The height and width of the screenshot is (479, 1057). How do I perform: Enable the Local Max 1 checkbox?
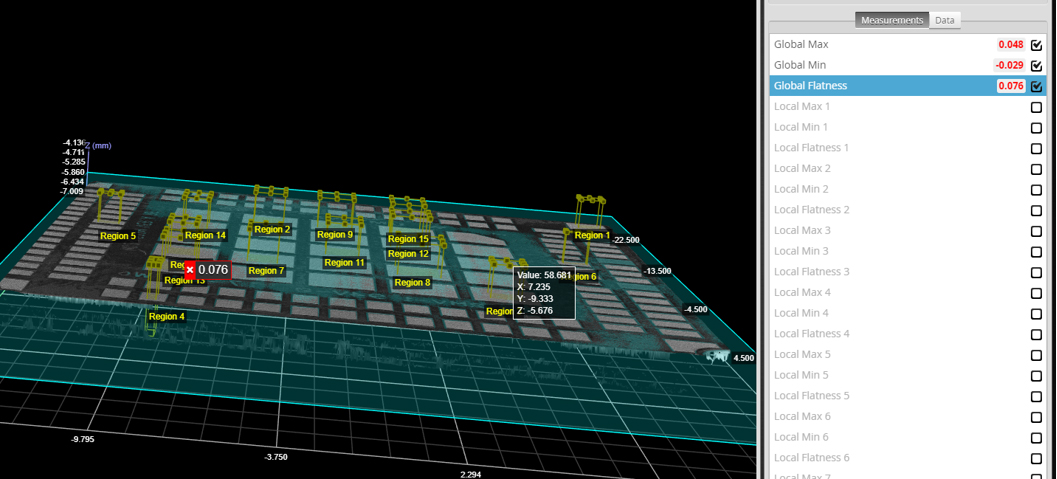click(x=1036, y=107)
